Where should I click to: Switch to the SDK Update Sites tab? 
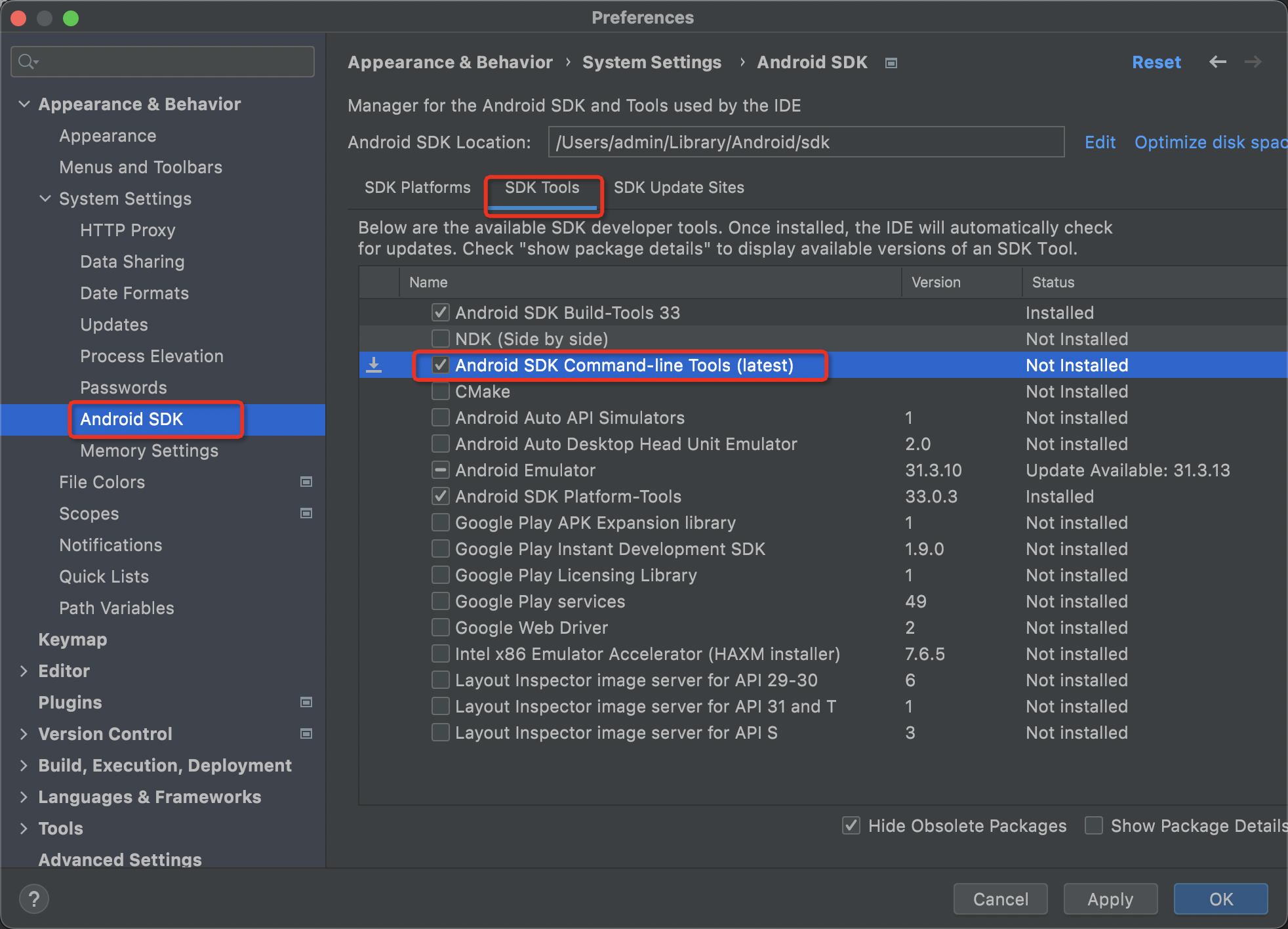[678, 187]
